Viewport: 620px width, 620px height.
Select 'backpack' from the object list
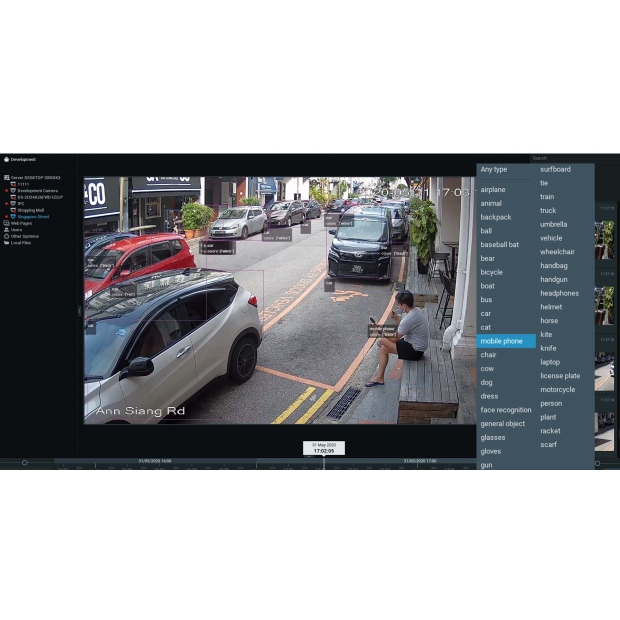[x=496, y=217]
